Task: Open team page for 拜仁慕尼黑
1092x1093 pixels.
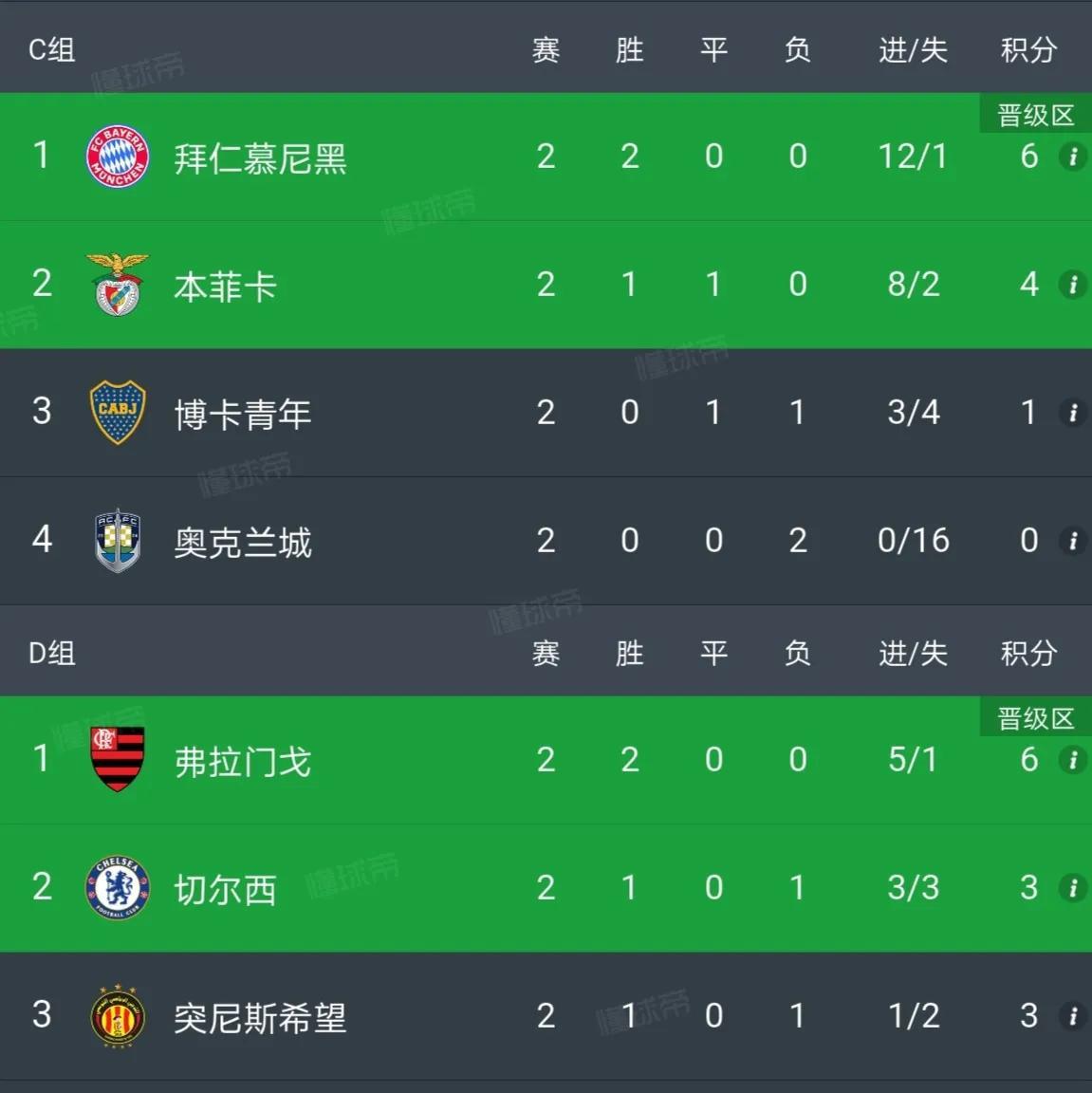Action: pos(260,158)
